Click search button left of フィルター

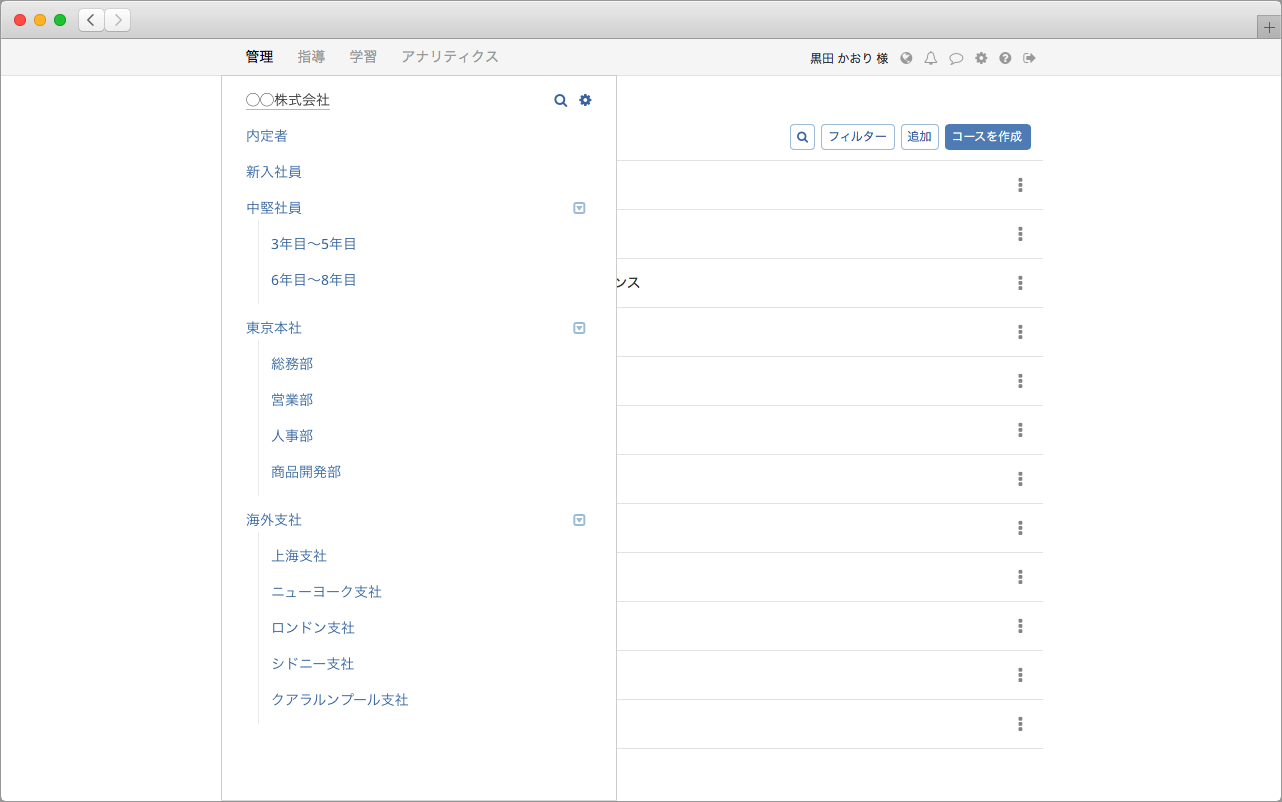pos(802,137)
